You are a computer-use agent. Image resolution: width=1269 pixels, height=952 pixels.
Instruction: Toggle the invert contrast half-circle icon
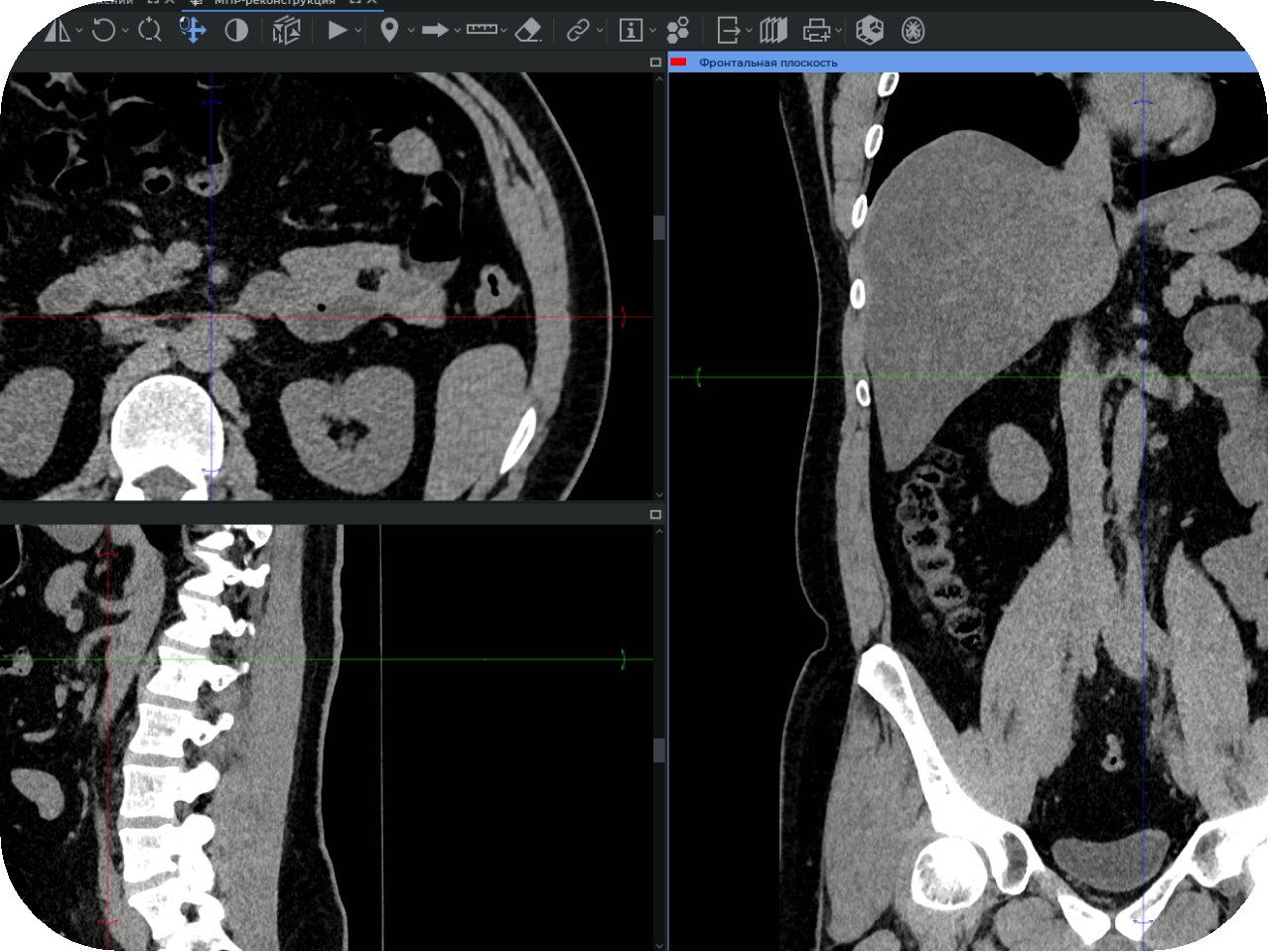(x=236, y=31)
